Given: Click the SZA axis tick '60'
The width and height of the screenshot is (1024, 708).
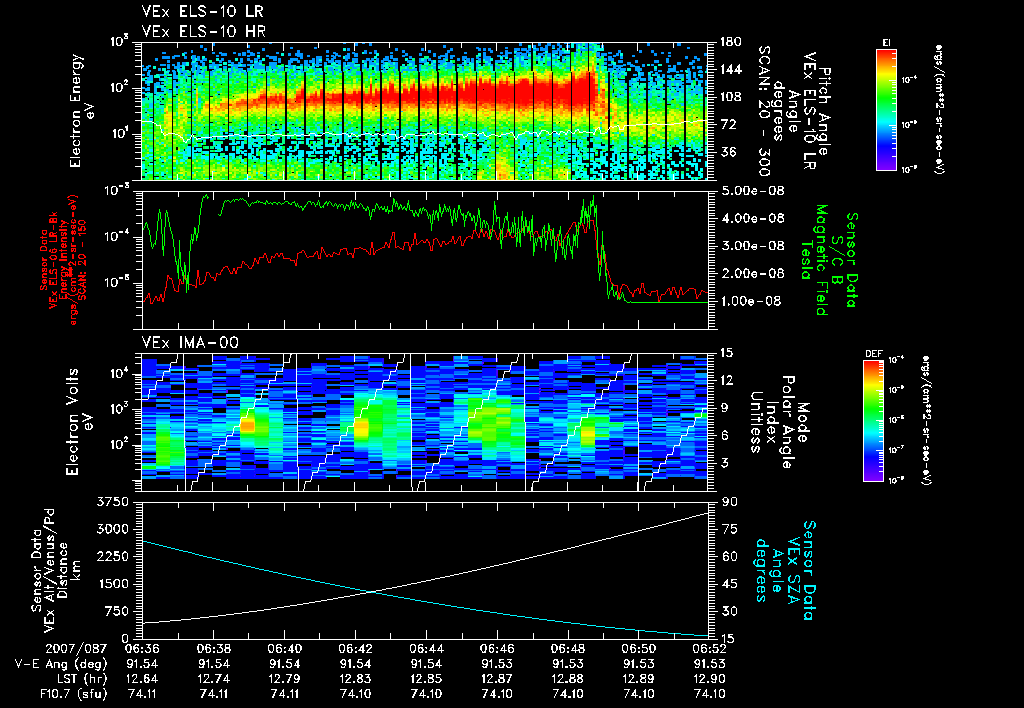Looking at the screenshot, I should [728, 556].
